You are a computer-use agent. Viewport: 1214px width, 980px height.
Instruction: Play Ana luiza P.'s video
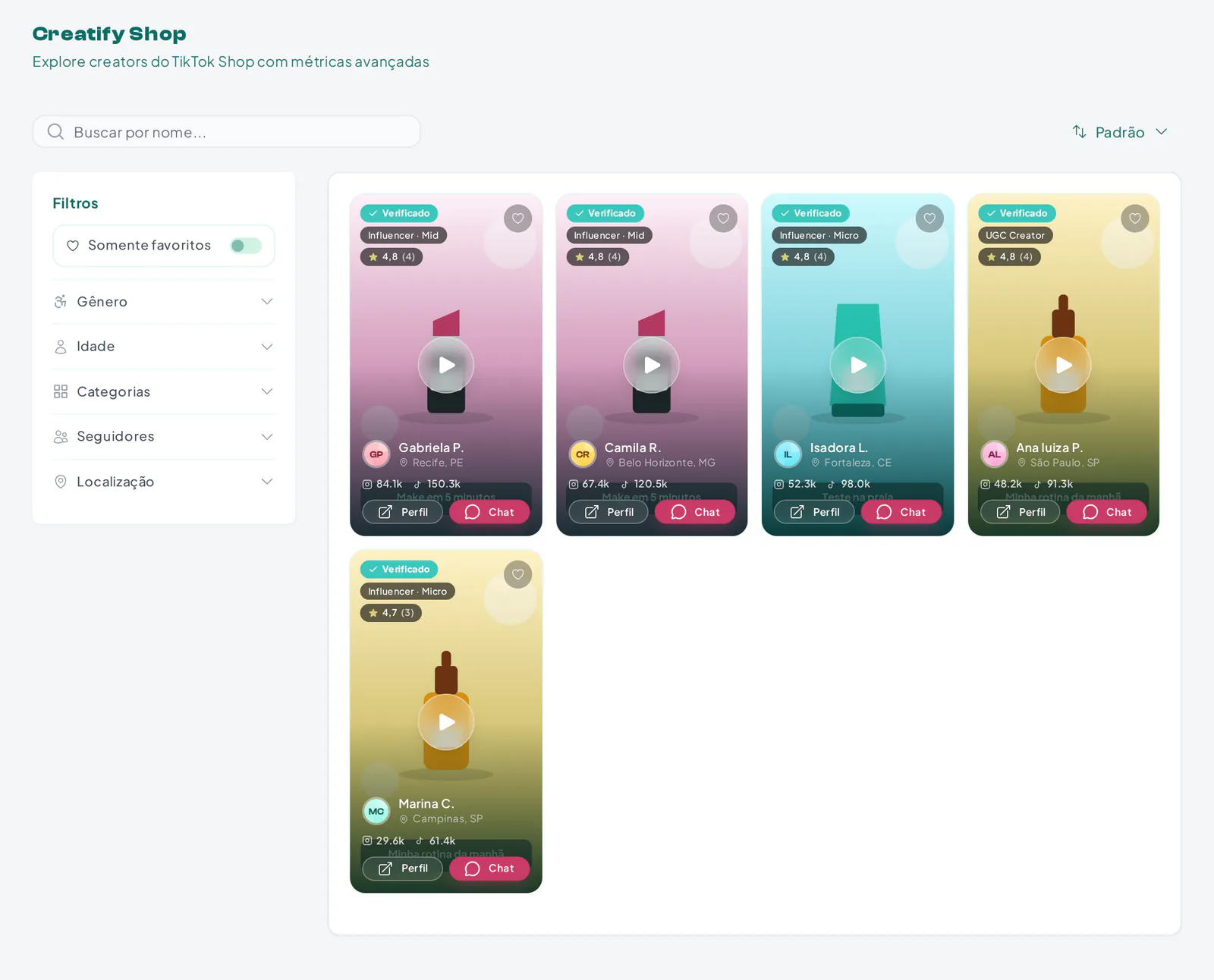tap(1064, 365)
